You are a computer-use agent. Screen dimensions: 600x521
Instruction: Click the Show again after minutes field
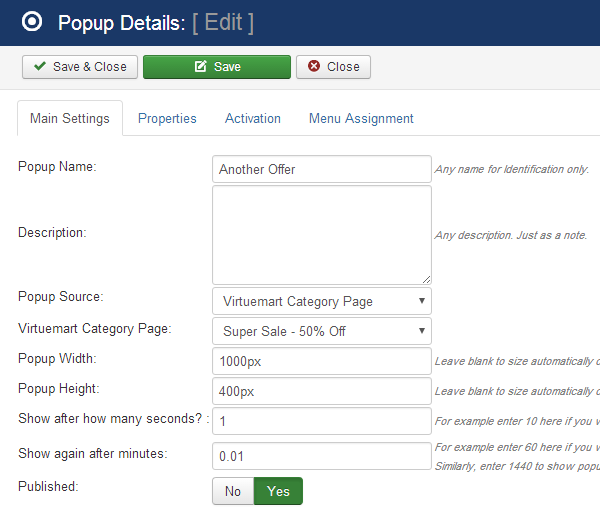coord(321,456)
